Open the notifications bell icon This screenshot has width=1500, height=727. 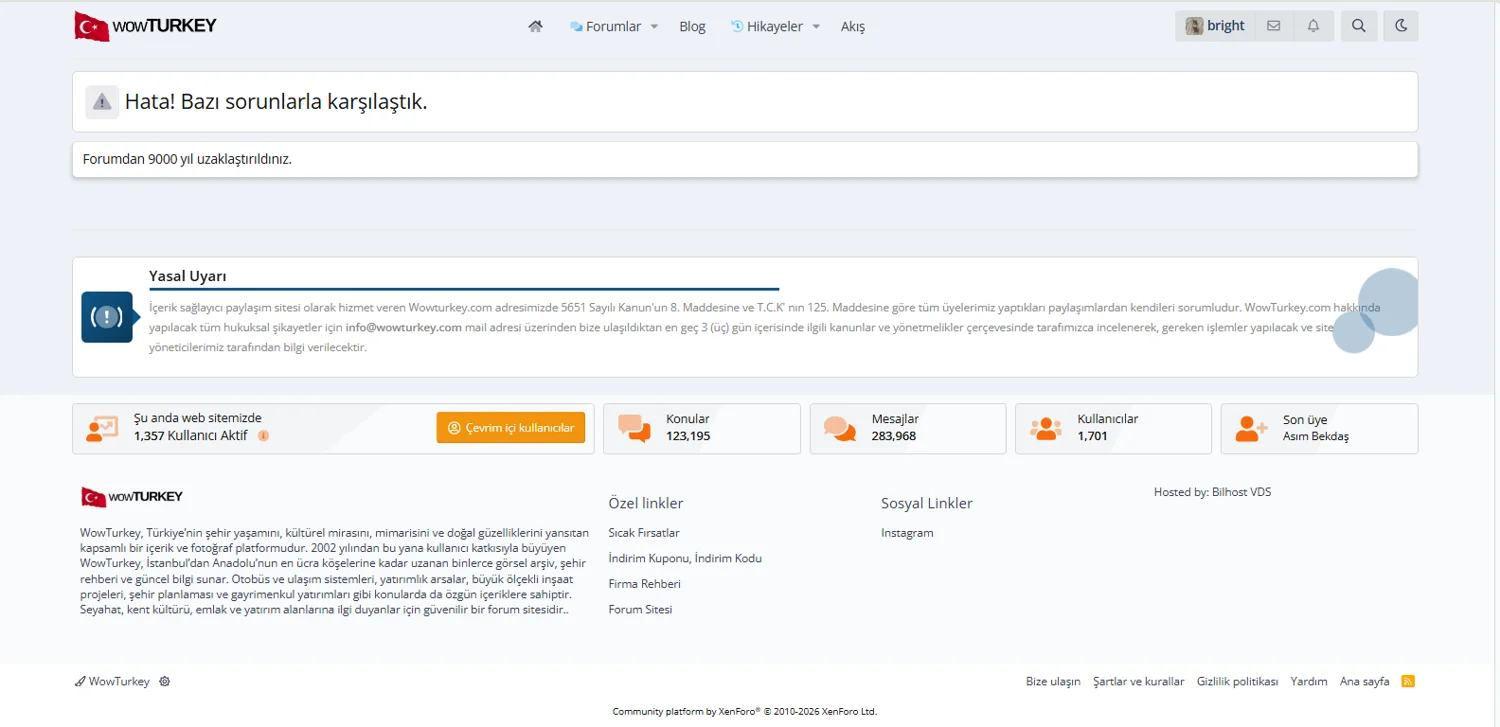coord(1313,26)
